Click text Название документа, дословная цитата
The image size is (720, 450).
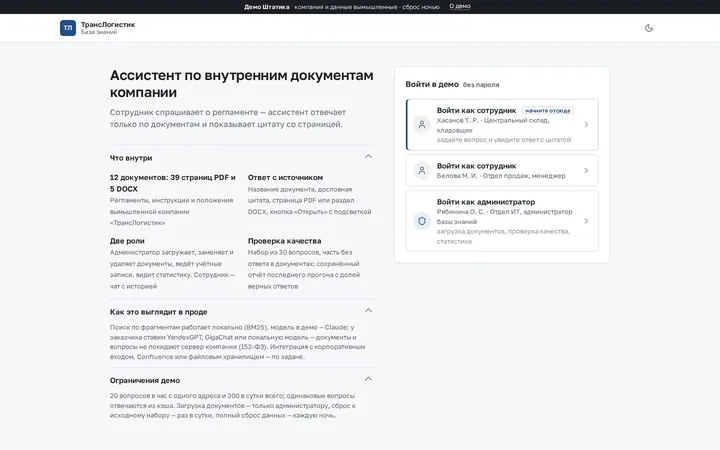click(x=309, y=201)
